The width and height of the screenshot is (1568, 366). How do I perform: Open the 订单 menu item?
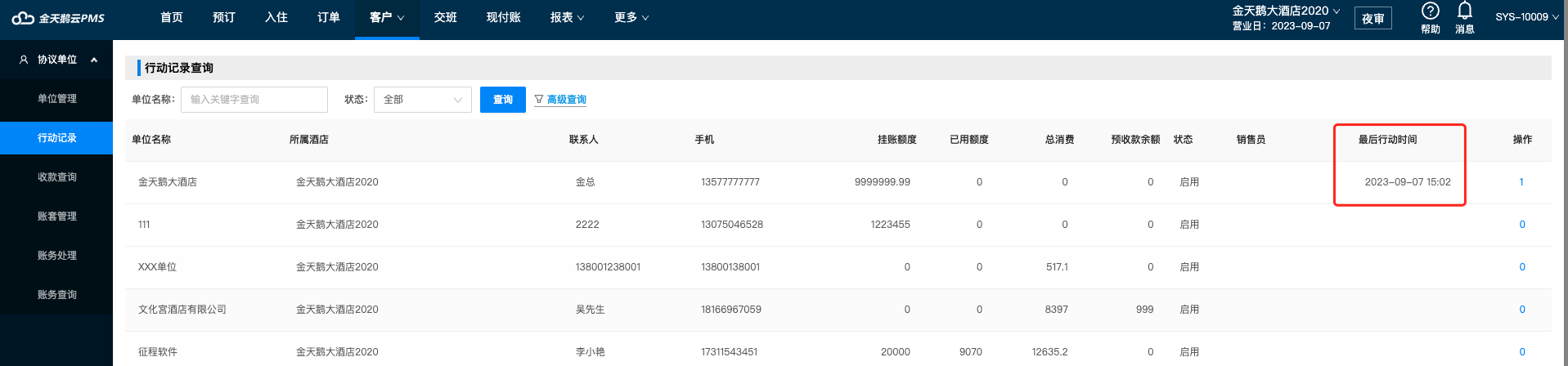point(329,18)
